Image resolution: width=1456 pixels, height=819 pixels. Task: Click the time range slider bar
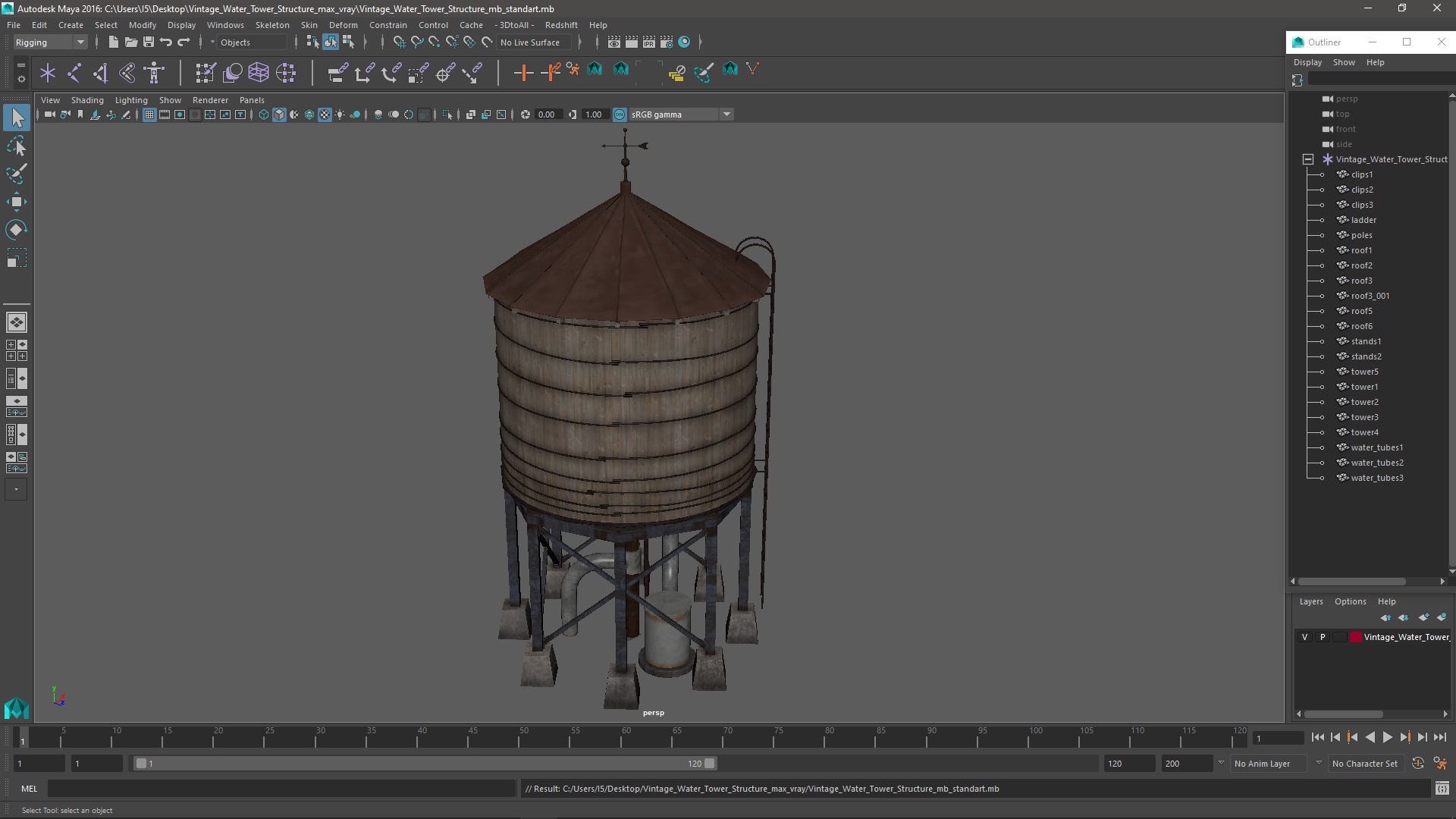point(425,764)
